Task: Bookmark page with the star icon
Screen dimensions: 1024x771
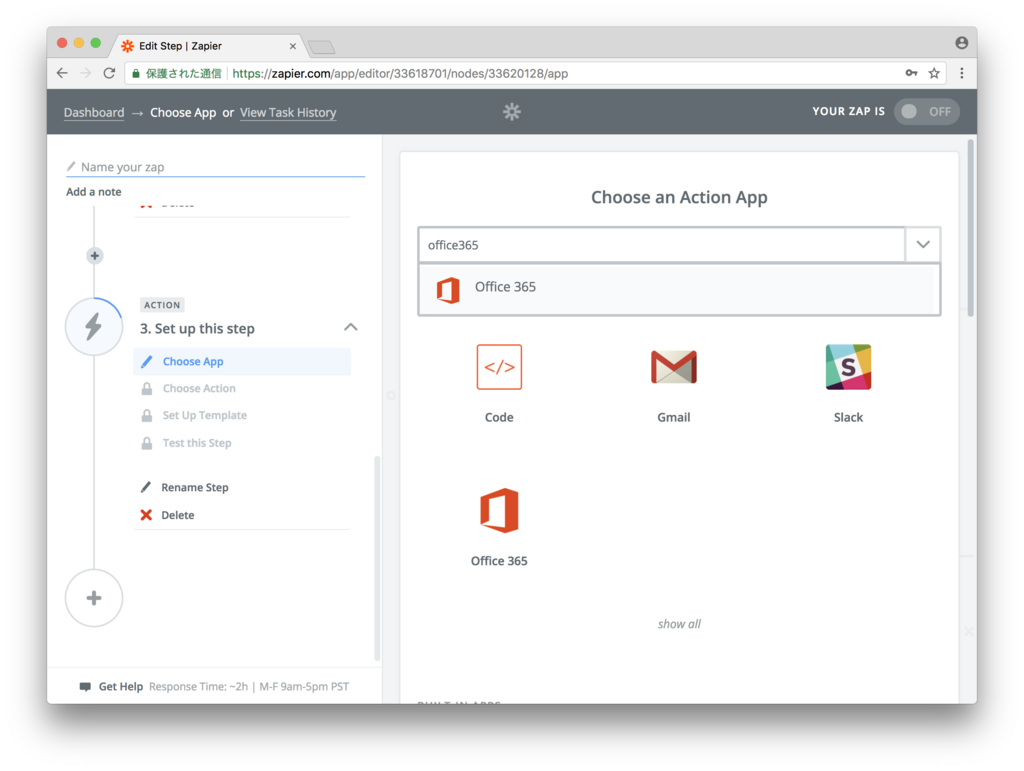Action: click(x=934, y=73)
